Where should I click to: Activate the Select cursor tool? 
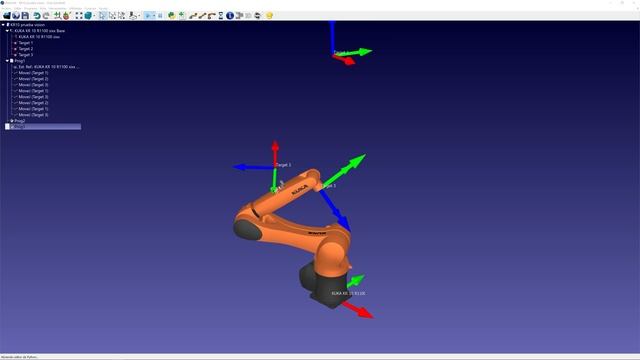pos(102,16)
